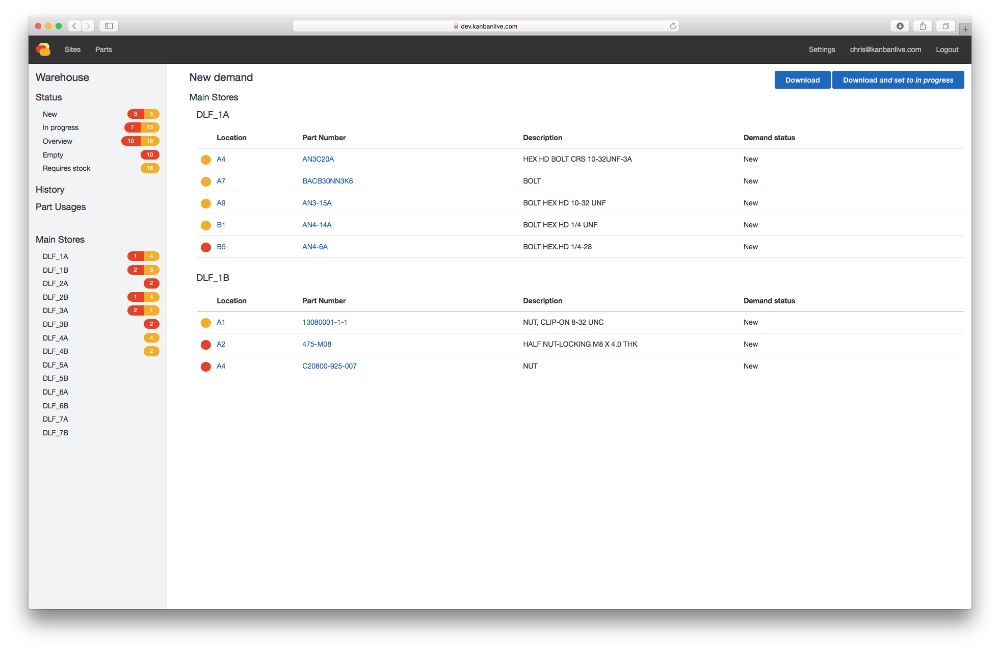The height and width of the screenshot is (650, 1000).
Task: Open the Parts menu in the navbar
Action: (104, 49)
